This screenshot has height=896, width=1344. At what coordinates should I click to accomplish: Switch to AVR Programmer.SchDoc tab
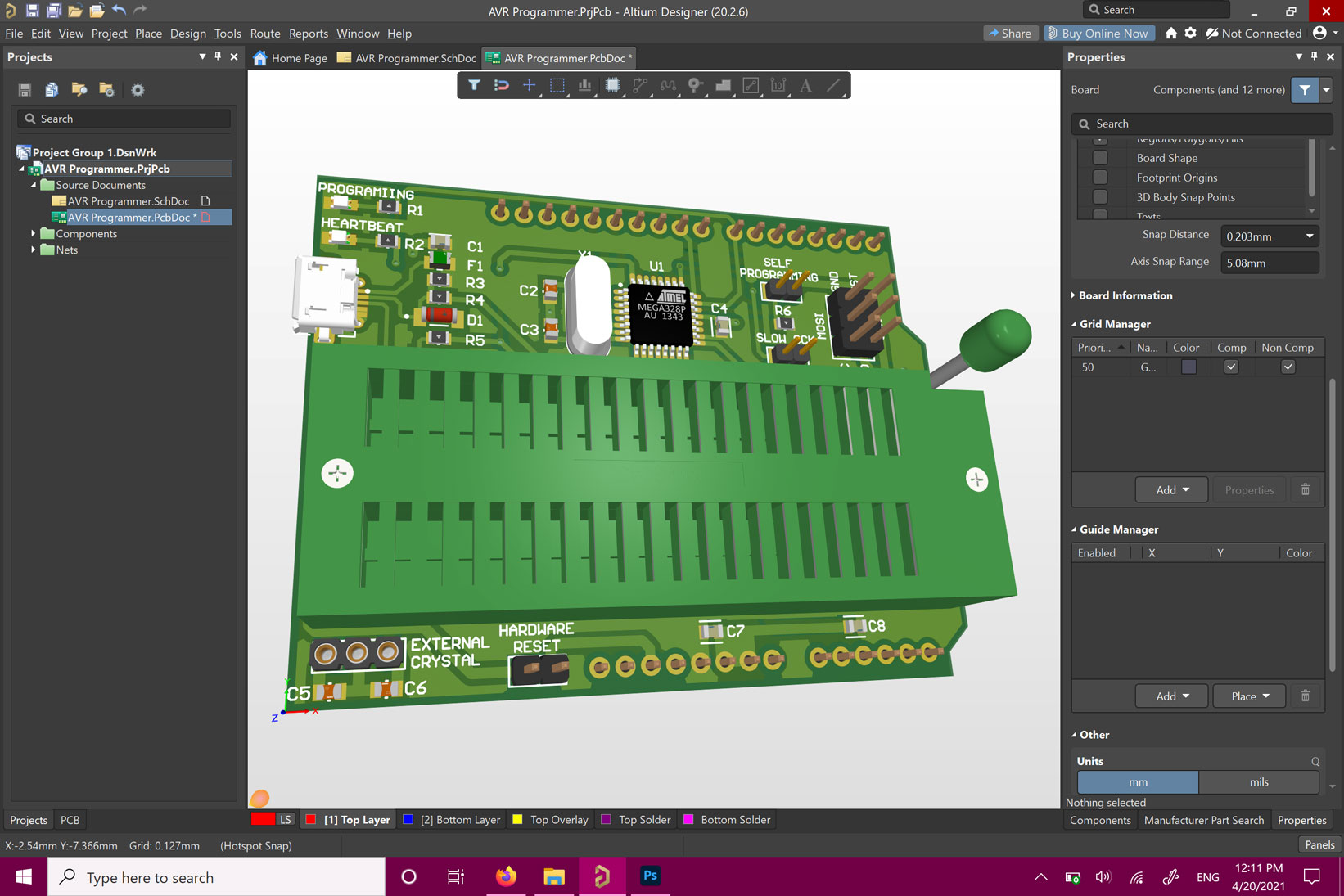(406, 58)
